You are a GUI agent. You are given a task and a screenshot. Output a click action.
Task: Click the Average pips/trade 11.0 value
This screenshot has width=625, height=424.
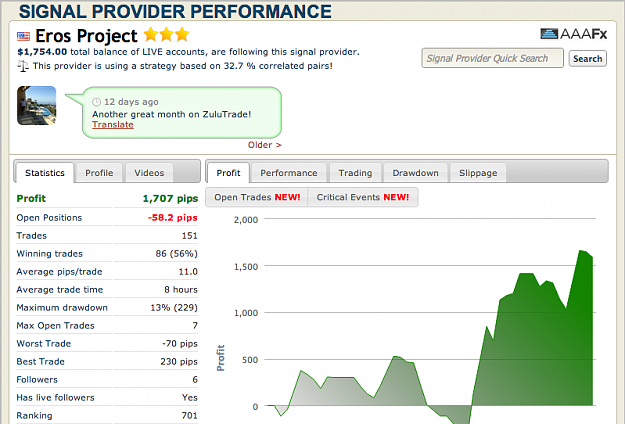click(188, 272)
